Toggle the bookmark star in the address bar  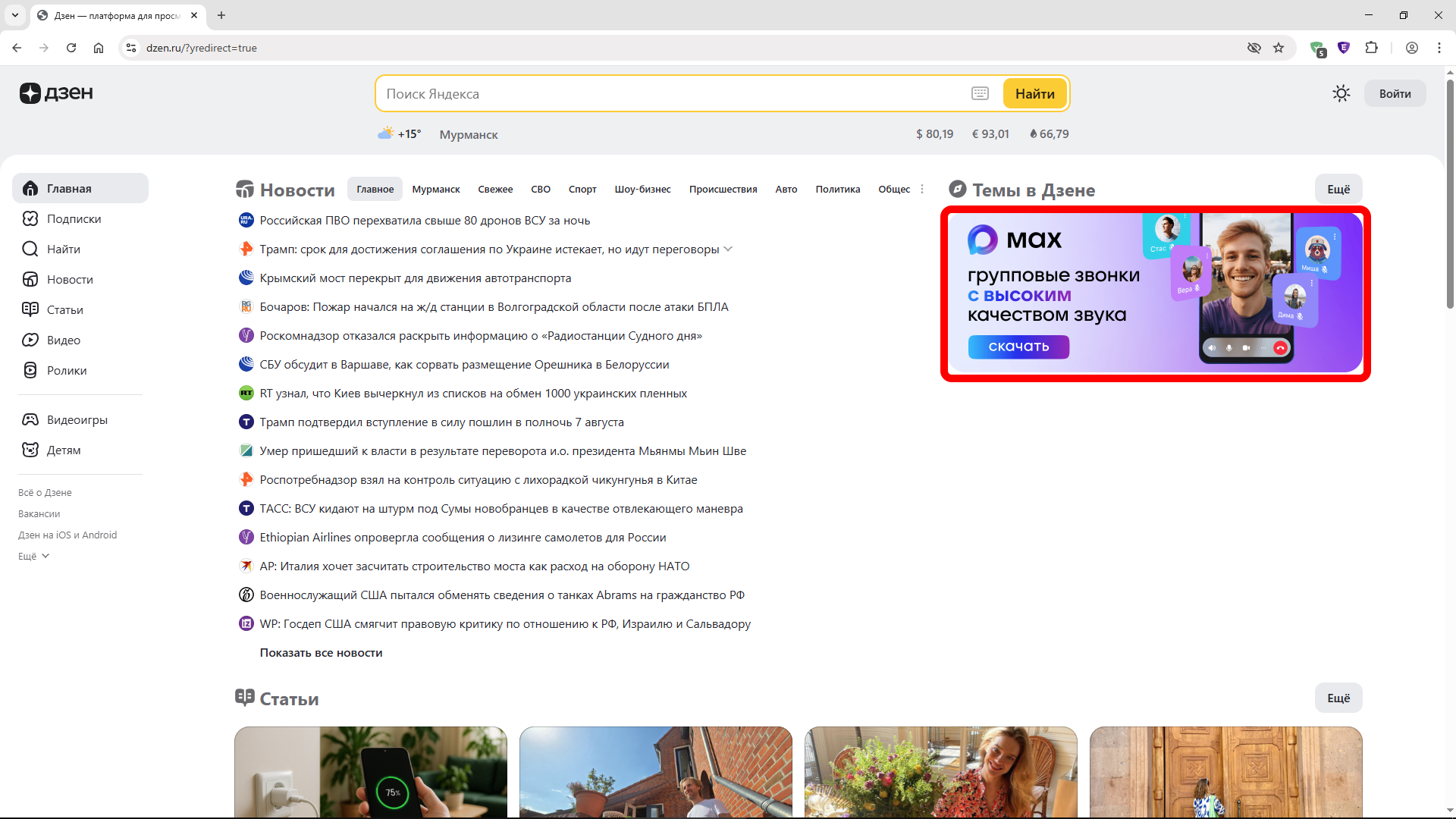[x=1279, y=48]
